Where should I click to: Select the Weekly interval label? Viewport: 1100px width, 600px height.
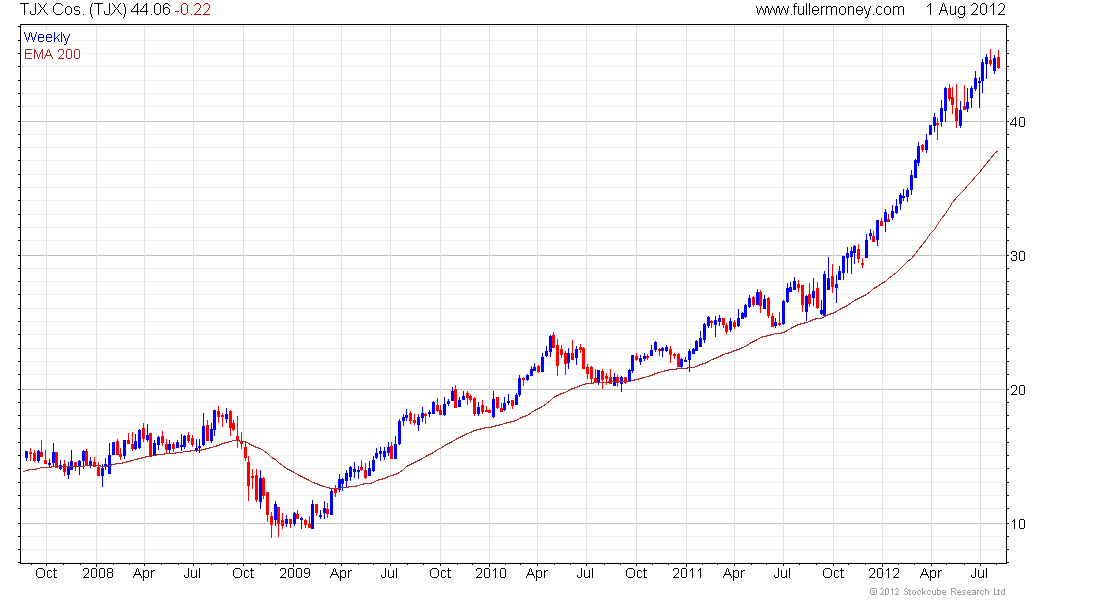tap(47, 37)
